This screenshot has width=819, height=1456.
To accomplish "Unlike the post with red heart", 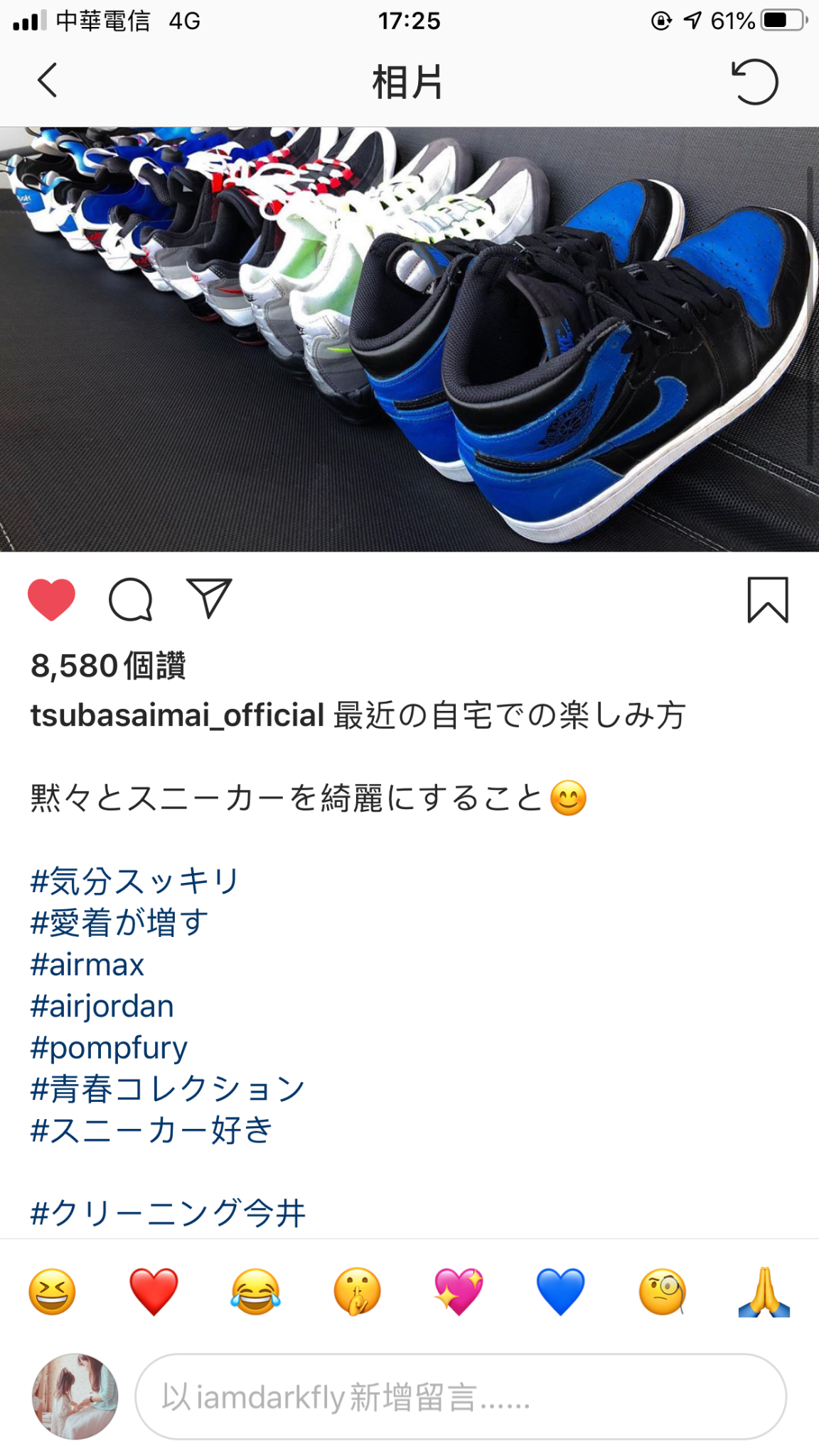I will (x=51, y=599).
